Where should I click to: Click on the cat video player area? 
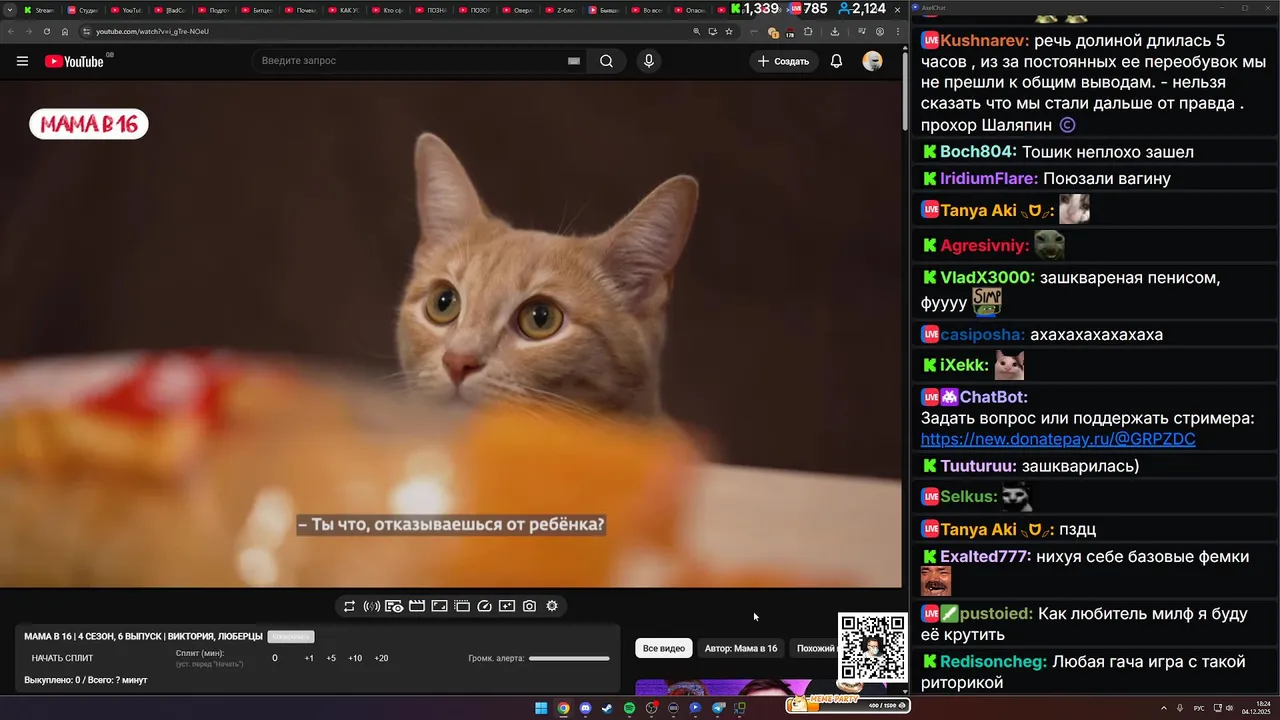[451, 334]
